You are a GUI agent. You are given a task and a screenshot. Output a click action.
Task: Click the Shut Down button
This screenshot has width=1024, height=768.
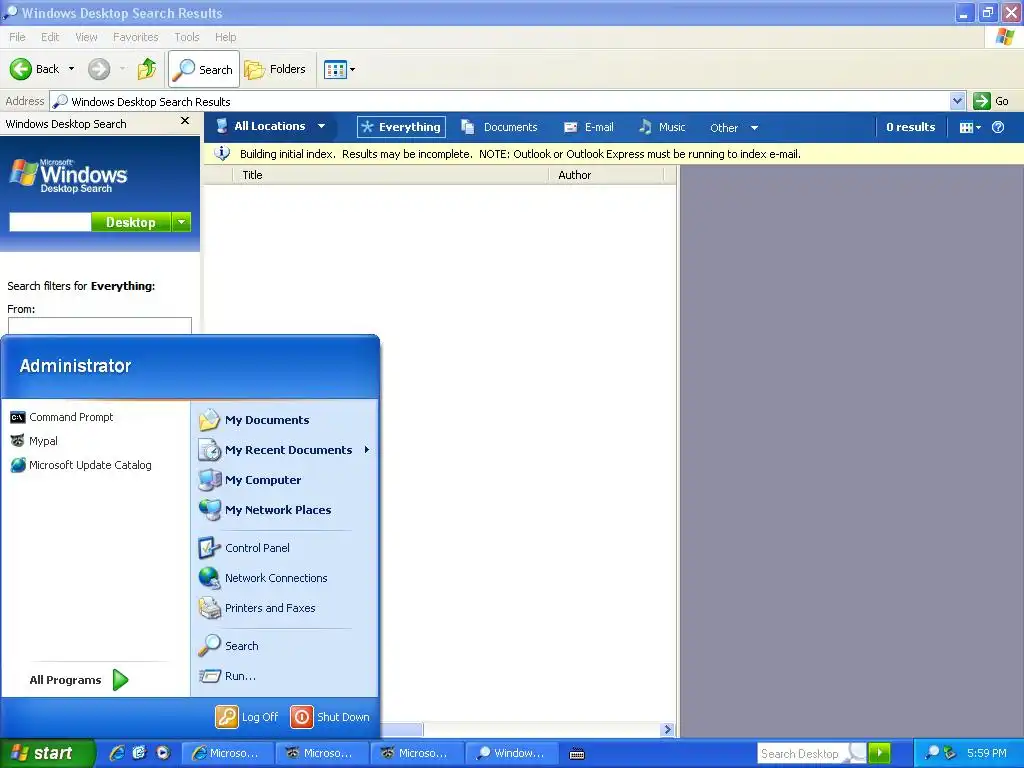(330, 716)
